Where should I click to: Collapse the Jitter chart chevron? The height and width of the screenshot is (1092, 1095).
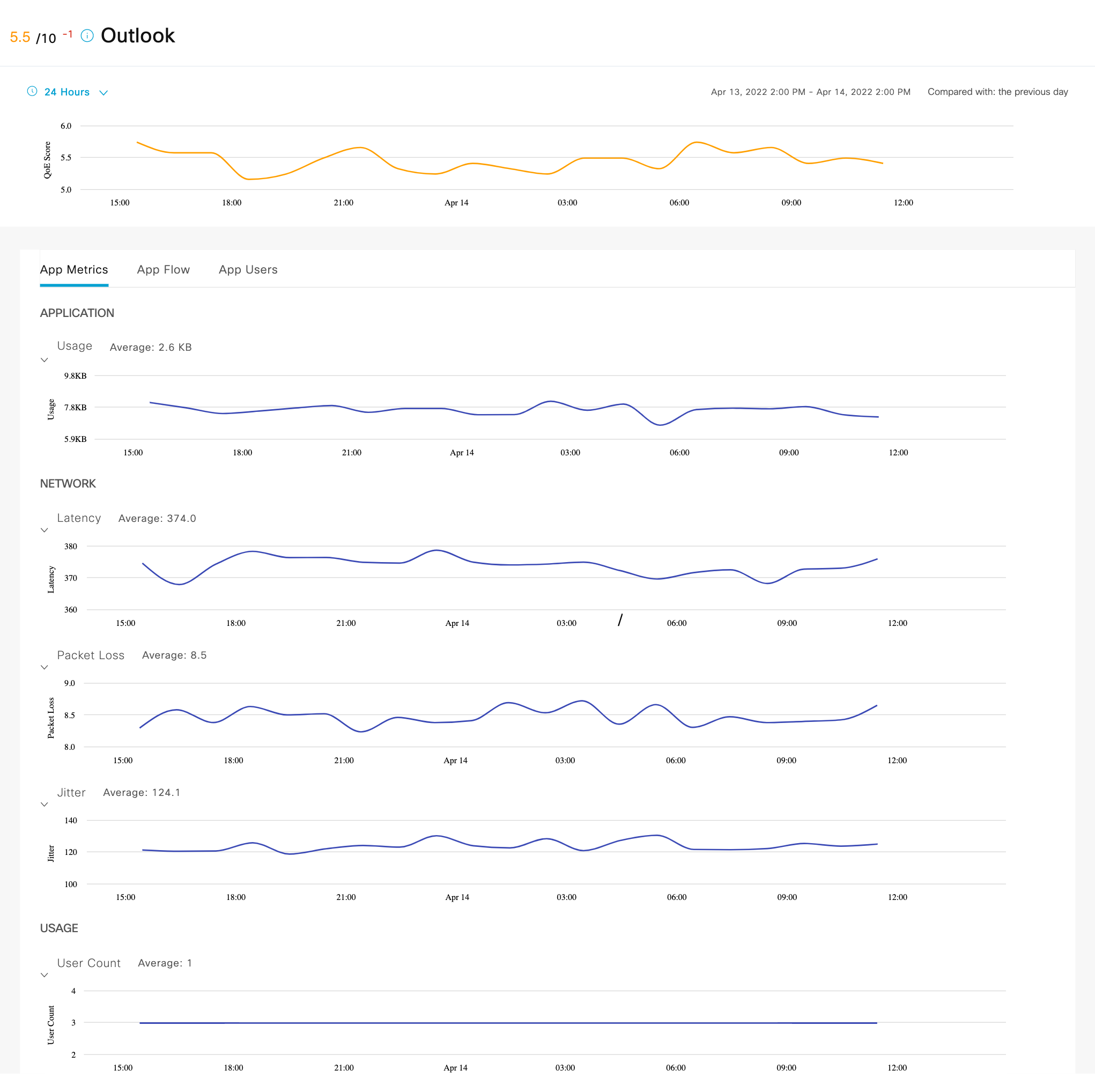[44, 805]
